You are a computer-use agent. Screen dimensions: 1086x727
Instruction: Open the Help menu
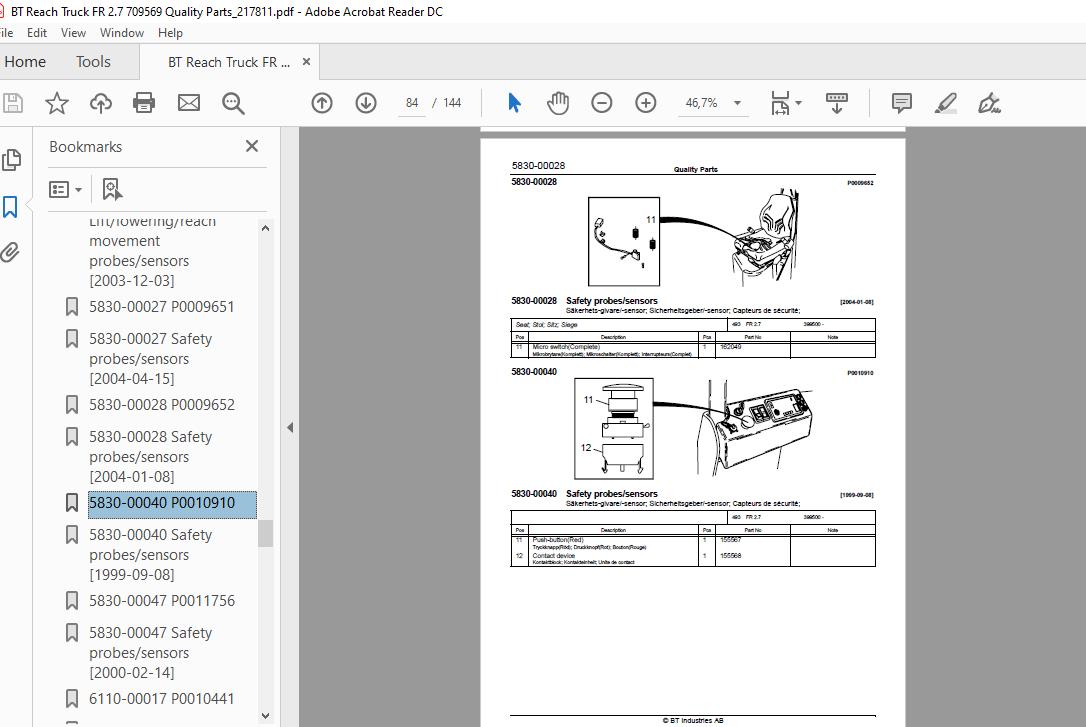tap(170, 33)
